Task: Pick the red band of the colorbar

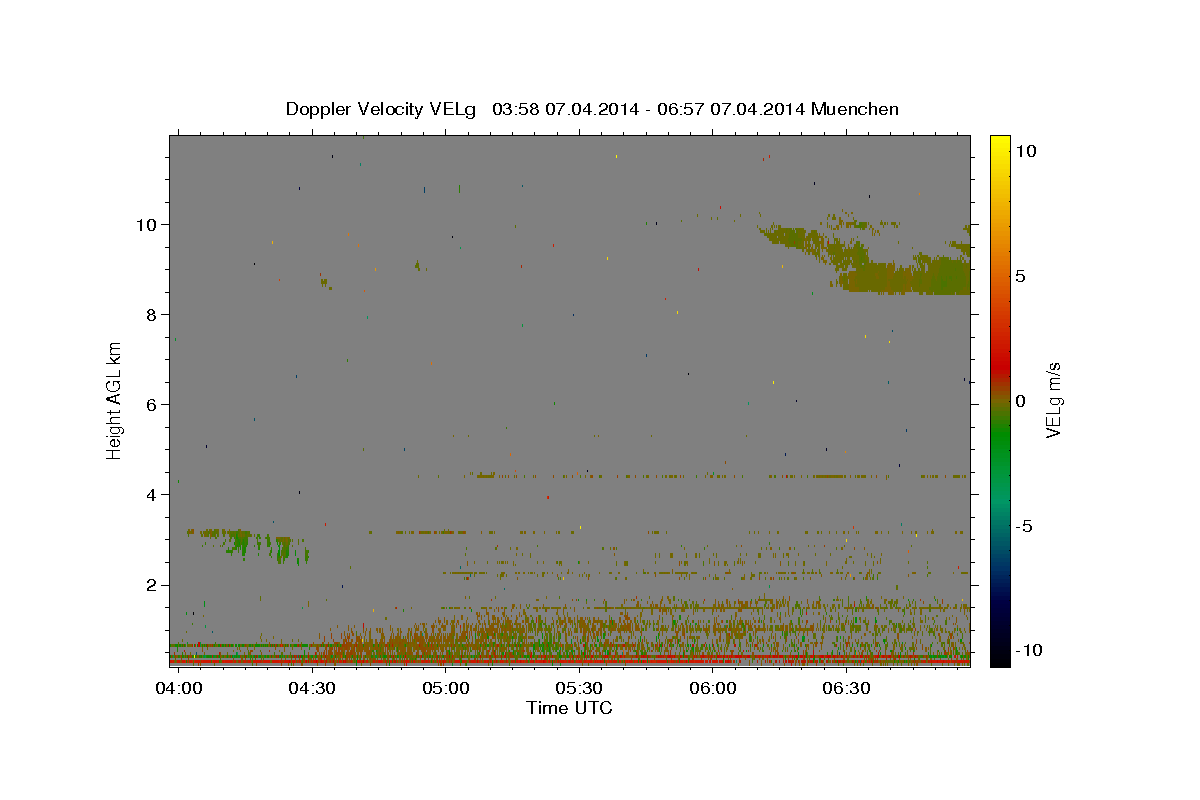Action: 1000,365
